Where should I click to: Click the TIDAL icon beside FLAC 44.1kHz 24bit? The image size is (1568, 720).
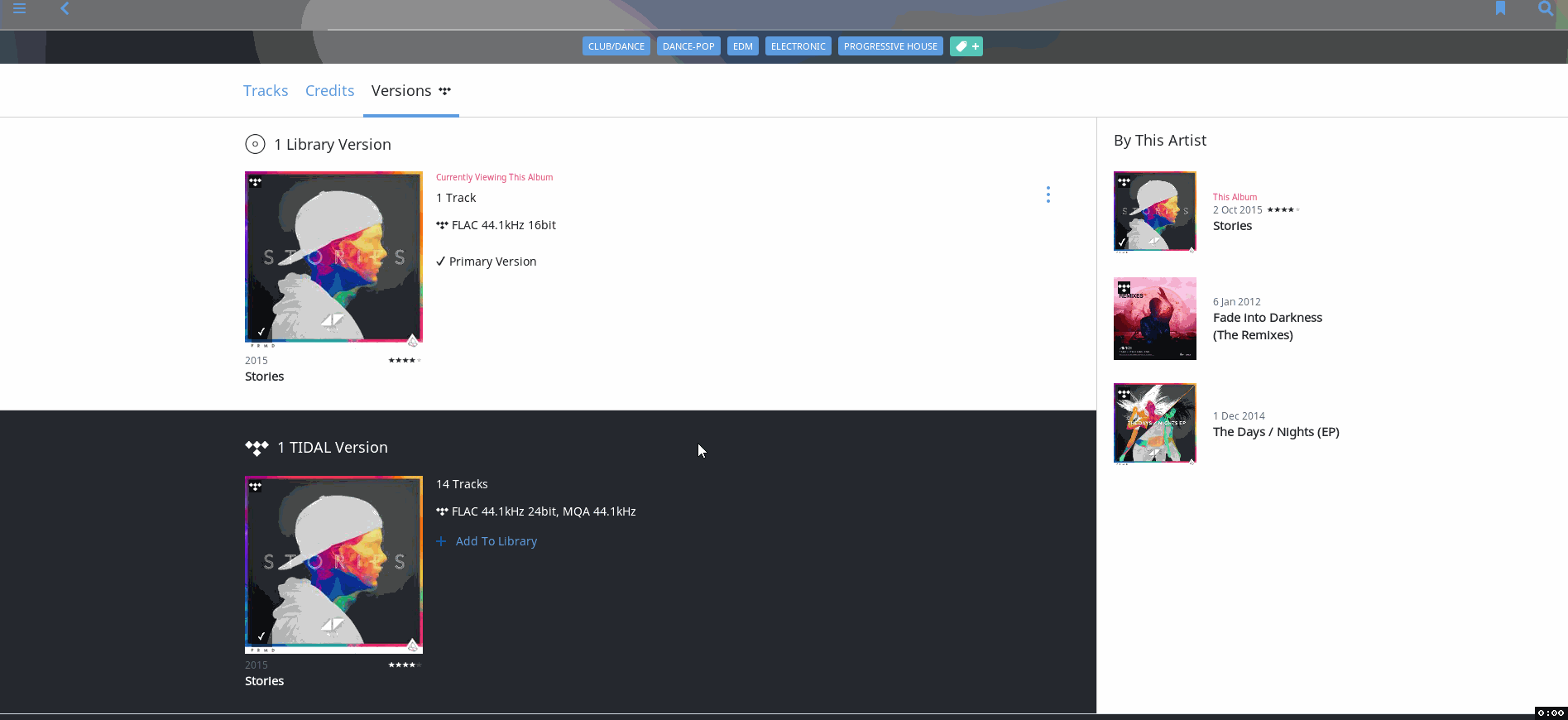[442, 511]
